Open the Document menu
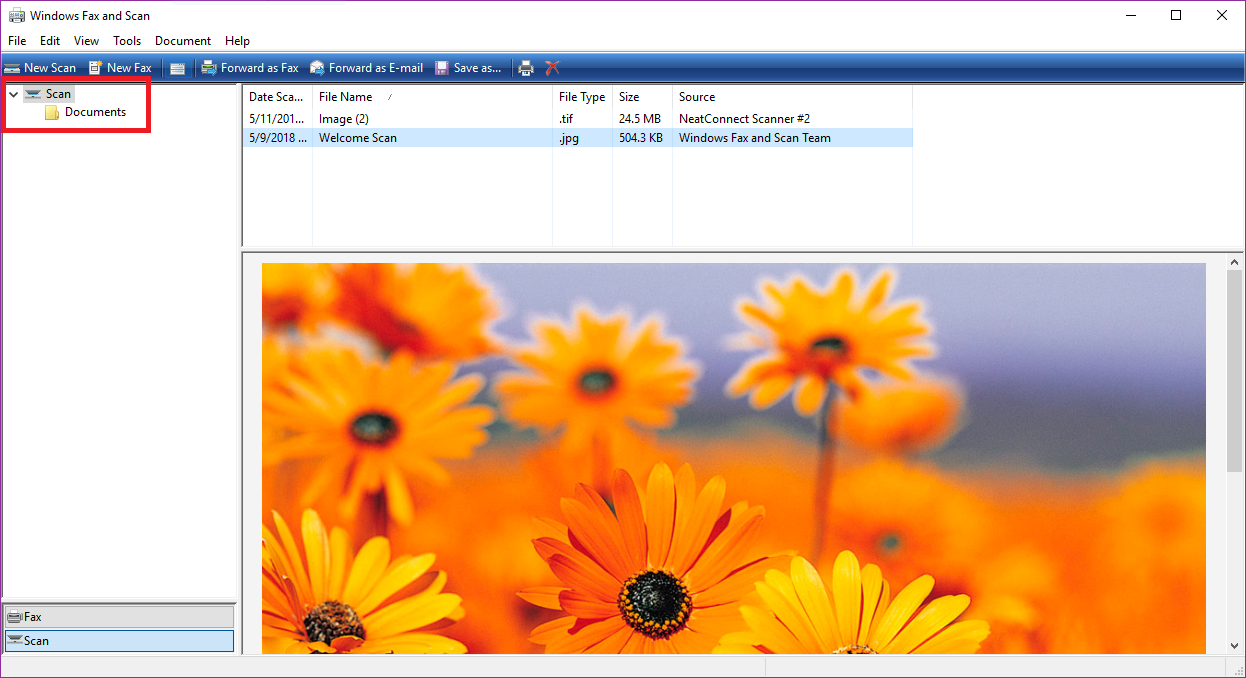Viewport: 1246px width, 678px height. coord(183,41)
